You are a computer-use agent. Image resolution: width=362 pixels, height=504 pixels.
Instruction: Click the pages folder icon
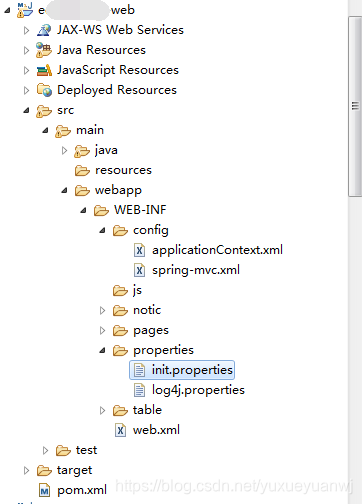point(120,331)
